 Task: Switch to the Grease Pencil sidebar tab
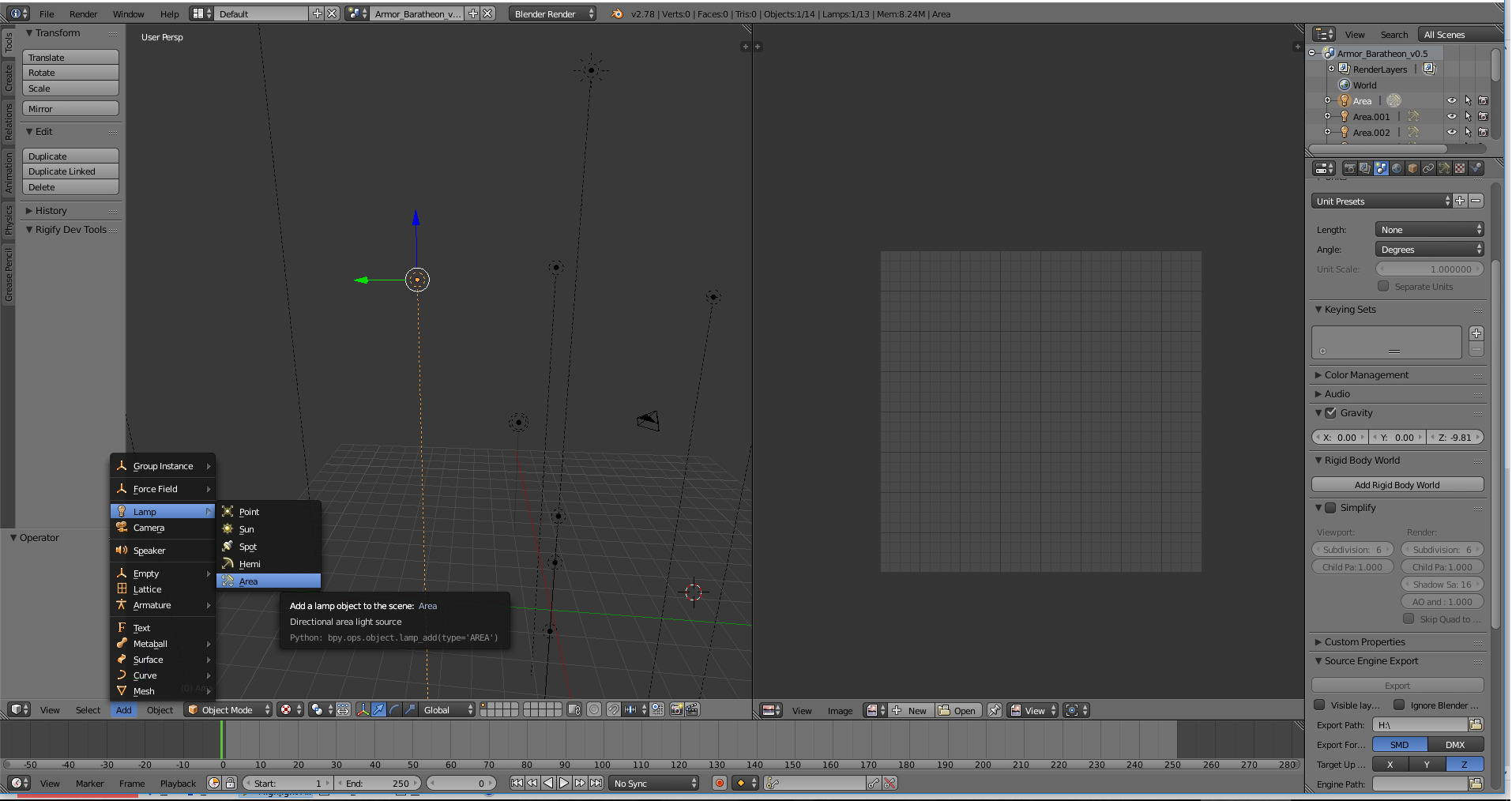pos(8,274)
